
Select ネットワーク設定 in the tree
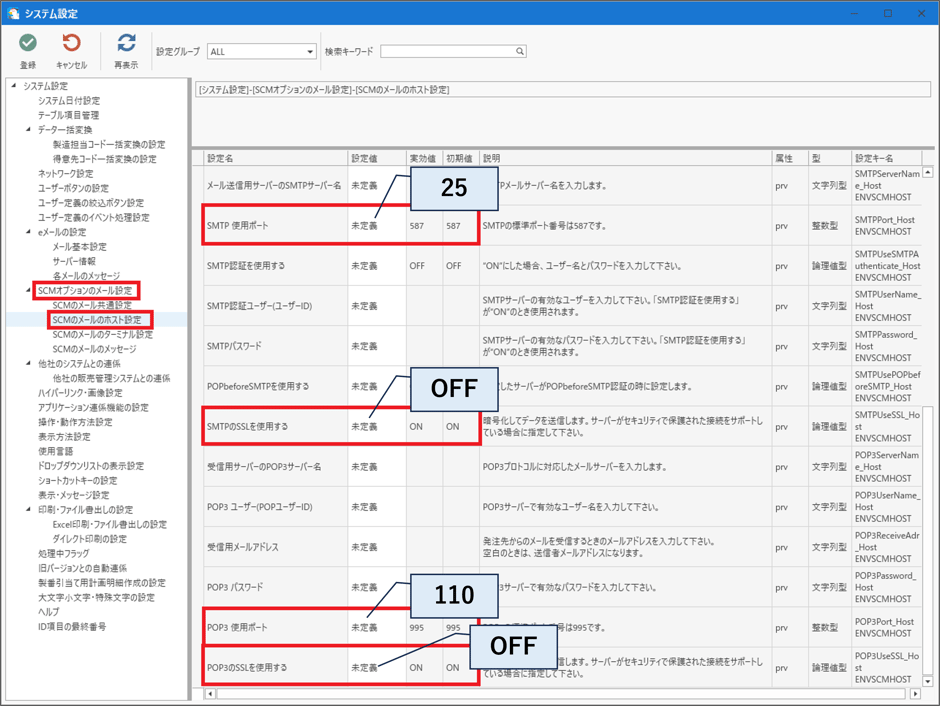[x=65, y=174]
